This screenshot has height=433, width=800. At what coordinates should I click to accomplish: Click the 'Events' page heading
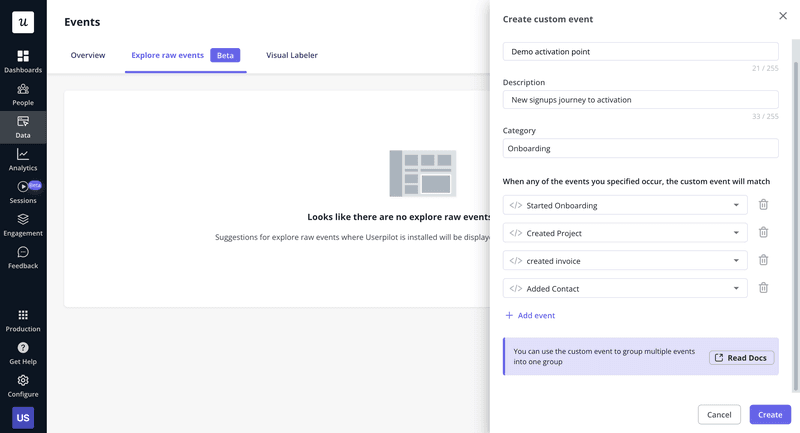(x=82, y=22)
